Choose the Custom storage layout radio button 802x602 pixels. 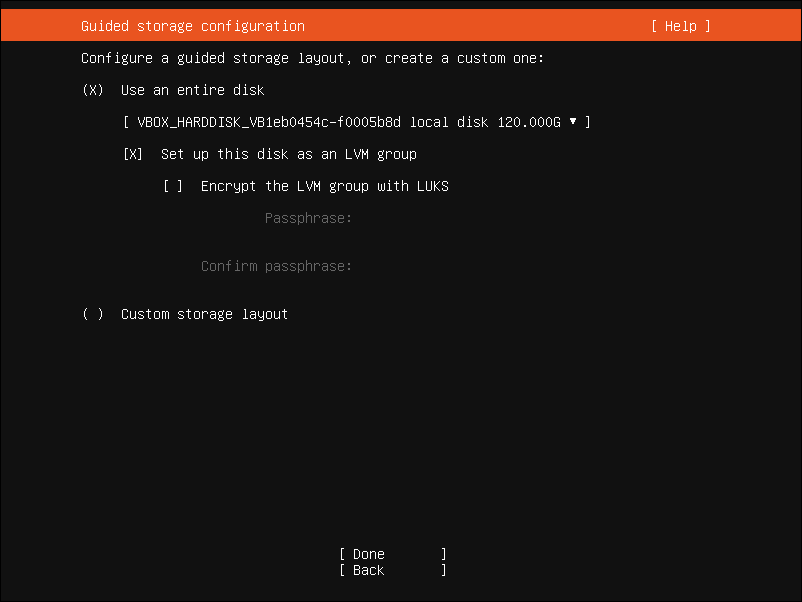point(93,314)
